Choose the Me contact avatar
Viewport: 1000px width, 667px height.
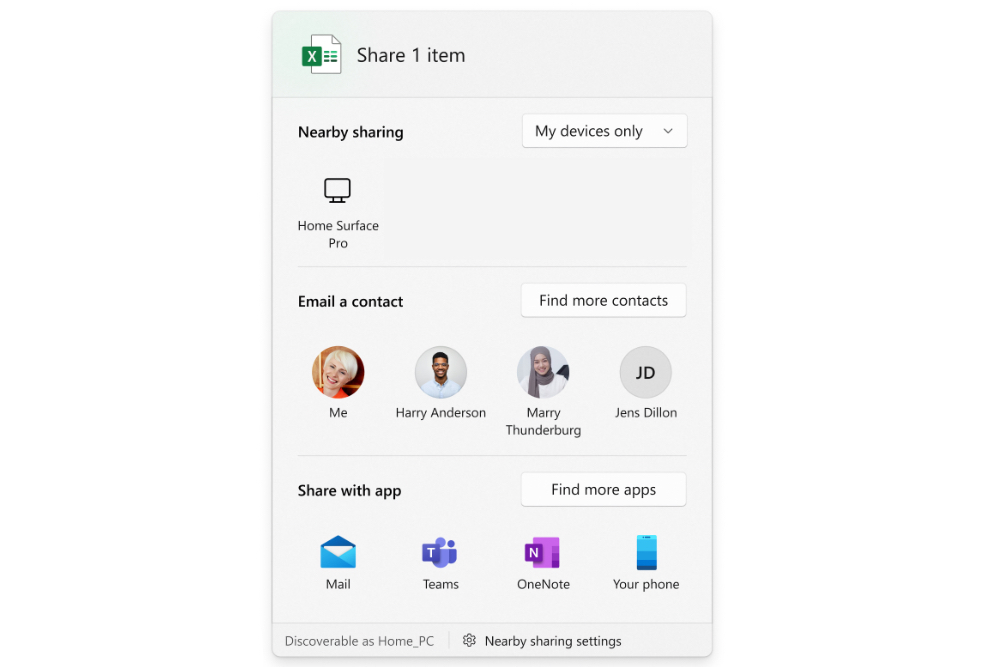tap(338, 372)
